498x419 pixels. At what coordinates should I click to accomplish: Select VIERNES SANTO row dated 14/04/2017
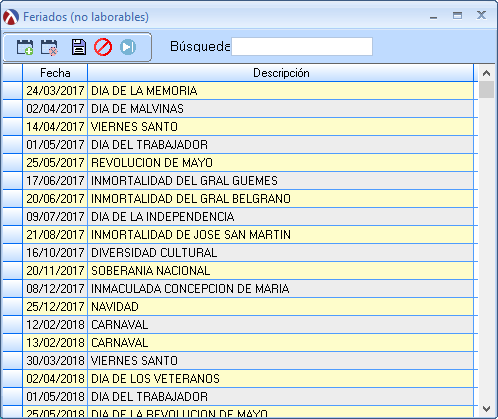pyautogui.click(x=280, y=127)
